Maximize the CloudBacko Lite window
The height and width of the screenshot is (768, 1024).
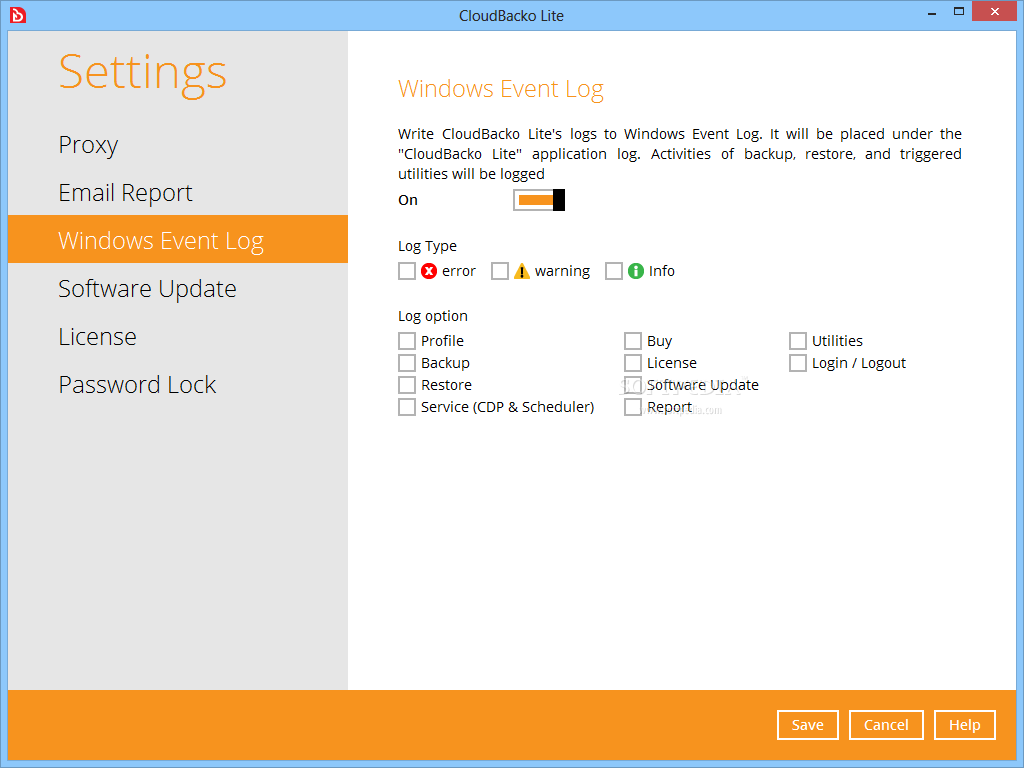click(x=959, y=11)
